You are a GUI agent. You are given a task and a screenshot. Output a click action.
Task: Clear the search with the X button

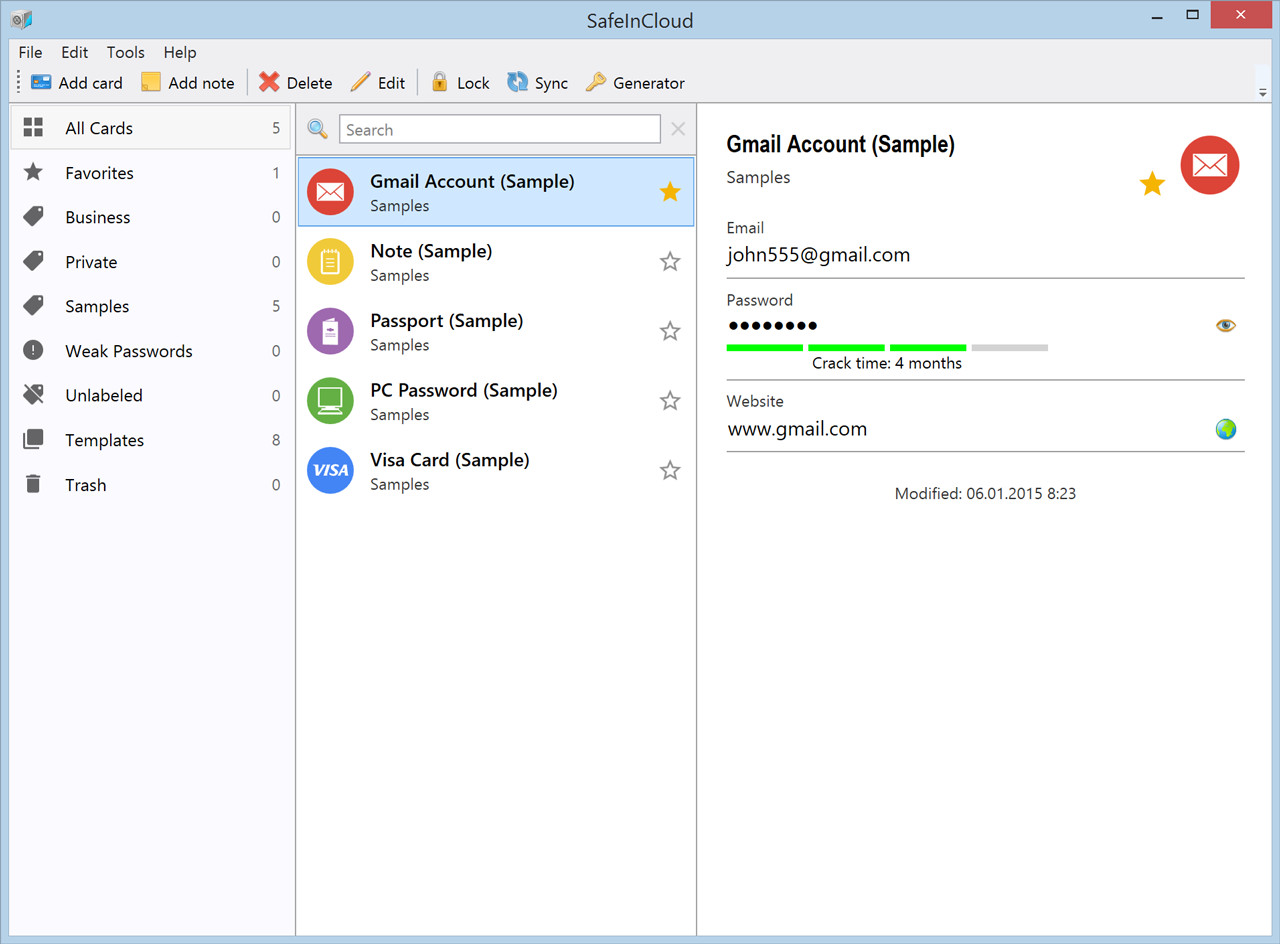[x=678, y=129]
